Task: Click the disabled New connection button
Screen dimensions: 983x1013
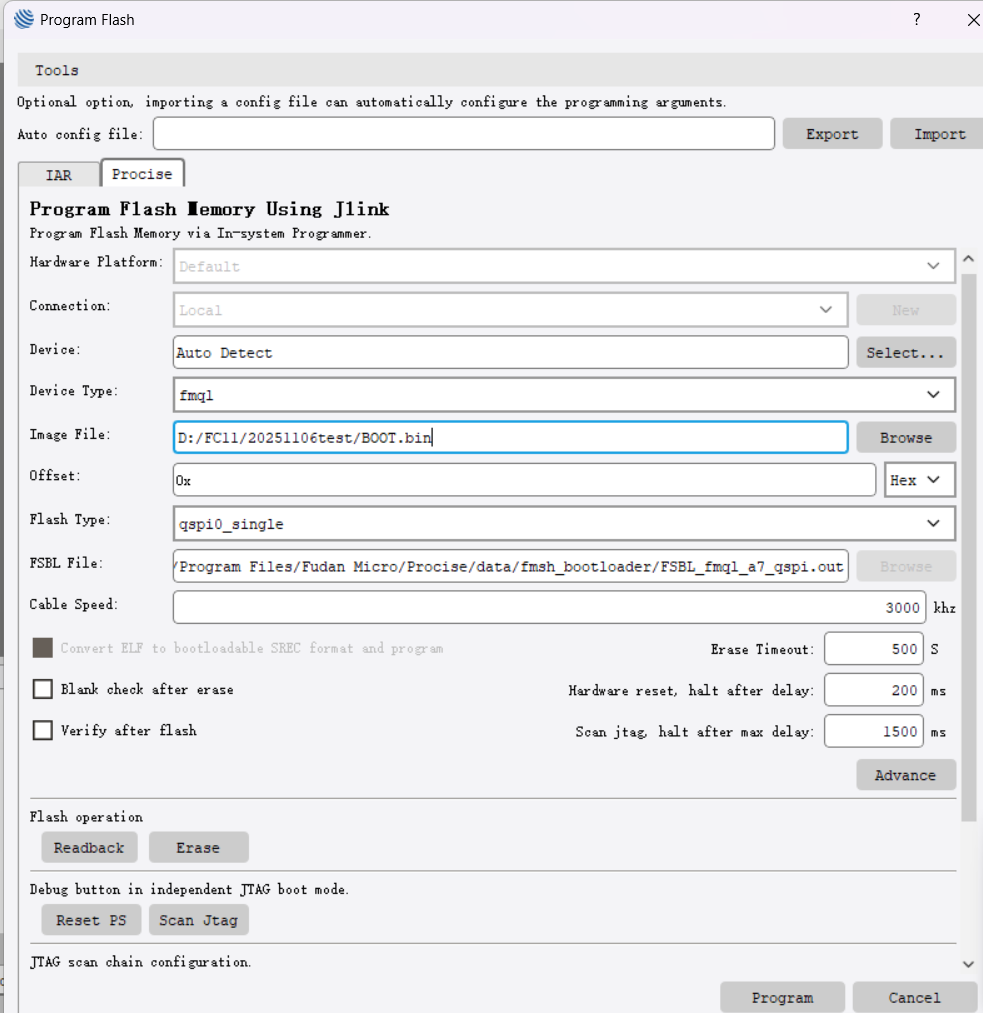Action: (905, 310)
